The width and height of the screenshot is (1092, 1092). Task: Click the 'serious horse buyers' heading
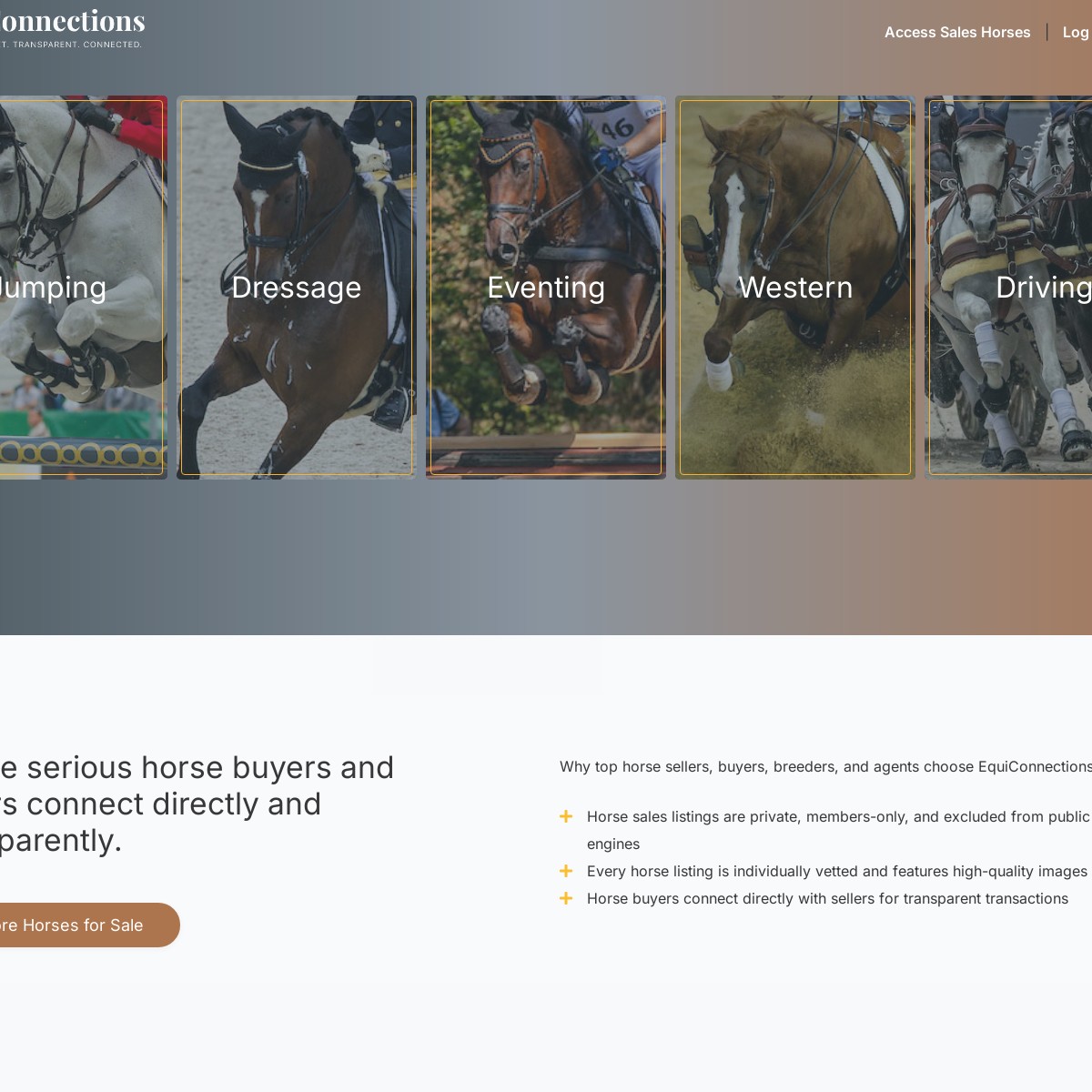click(x=197, y=804)
